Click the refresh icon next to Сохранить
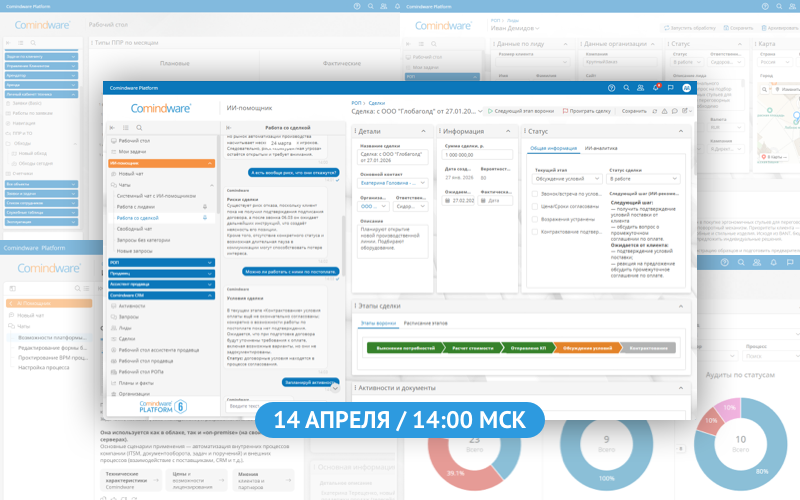The image size is (800, 500). point(655,111)
